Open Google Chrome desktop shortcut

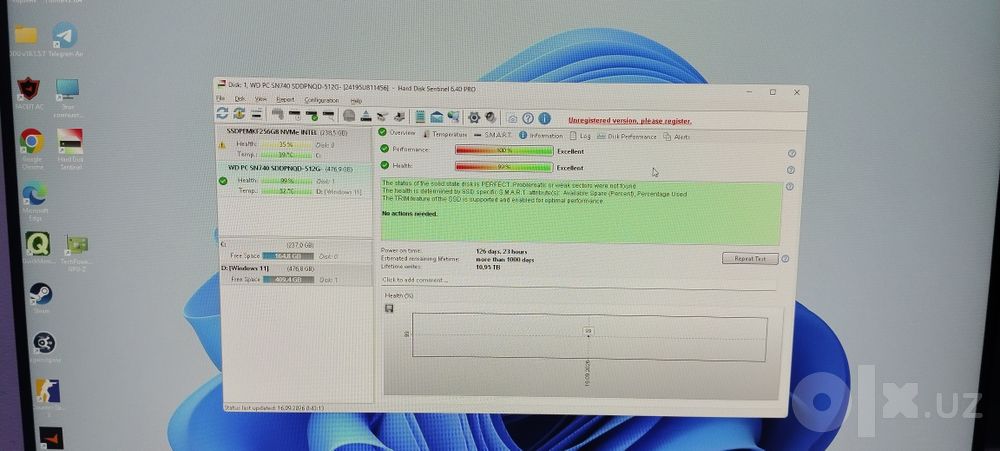tap(32, 147)
